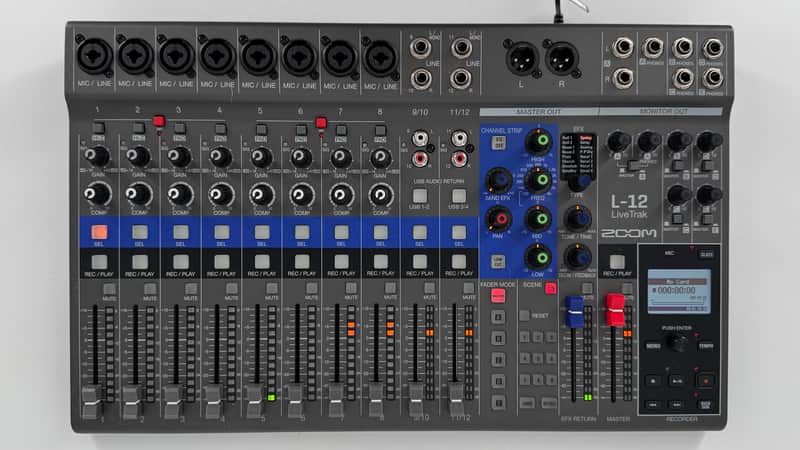
Task: Turn the EFX TYPE selector knob
Action: tap(579, 181)
